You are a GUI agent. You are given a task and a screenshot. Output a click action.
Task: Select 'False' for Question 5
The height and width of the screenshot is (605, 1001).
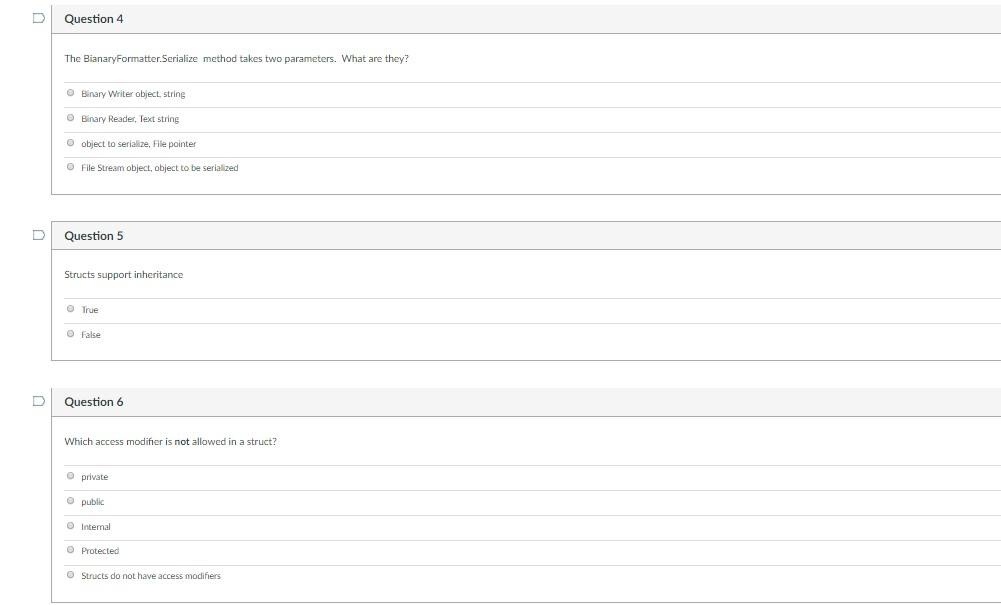70,334
